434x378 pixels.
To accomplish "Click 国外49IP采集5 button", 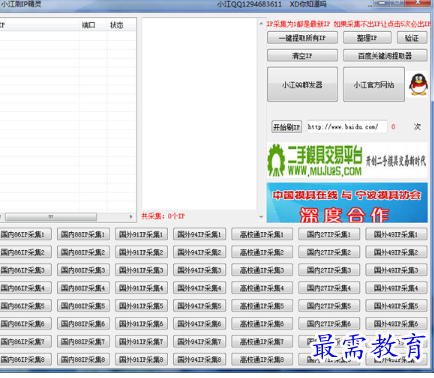I will [x=396, y=306].
